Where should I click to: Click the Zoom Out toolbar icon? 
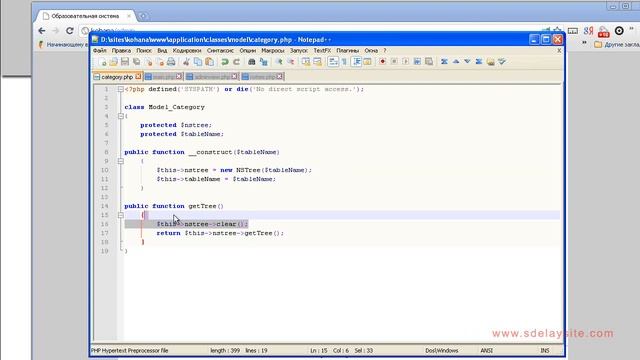291,62
